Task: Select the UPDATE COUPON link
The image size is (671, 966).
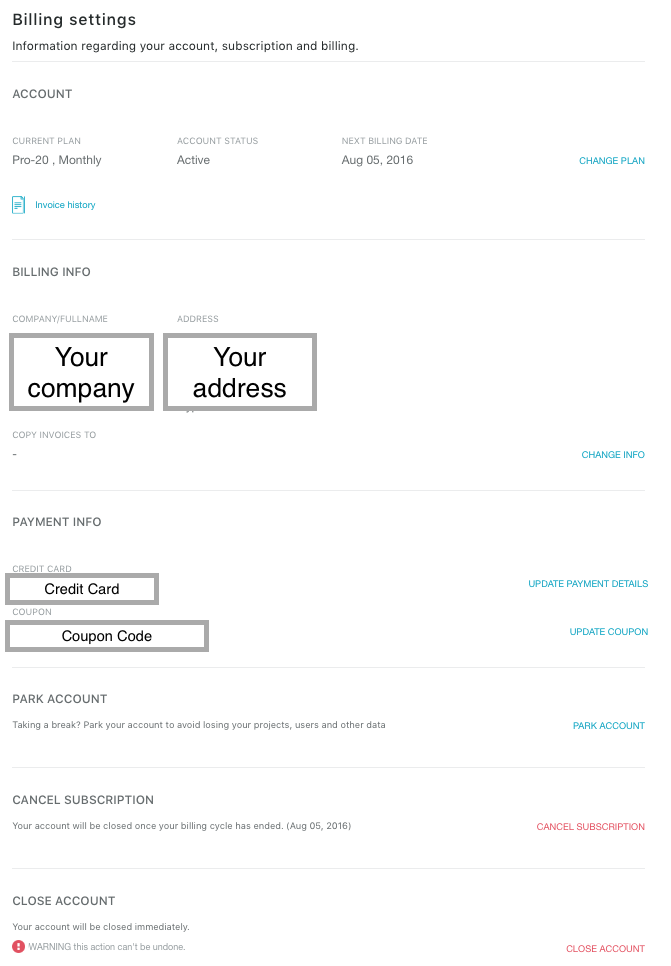Action: (609, 631)
